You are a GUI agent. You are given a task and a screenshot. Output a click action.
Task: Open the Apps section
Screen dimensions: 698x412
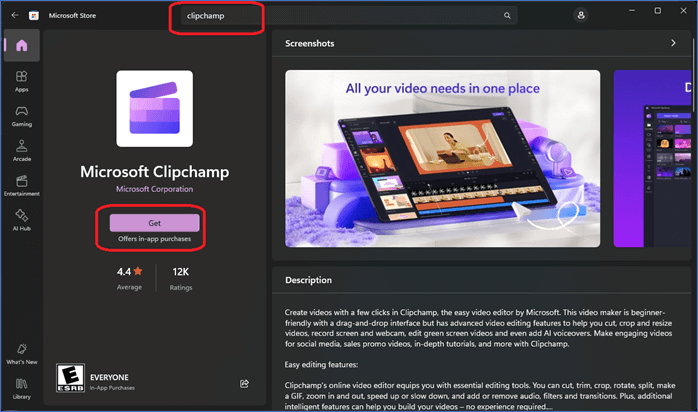coord(21,81)
